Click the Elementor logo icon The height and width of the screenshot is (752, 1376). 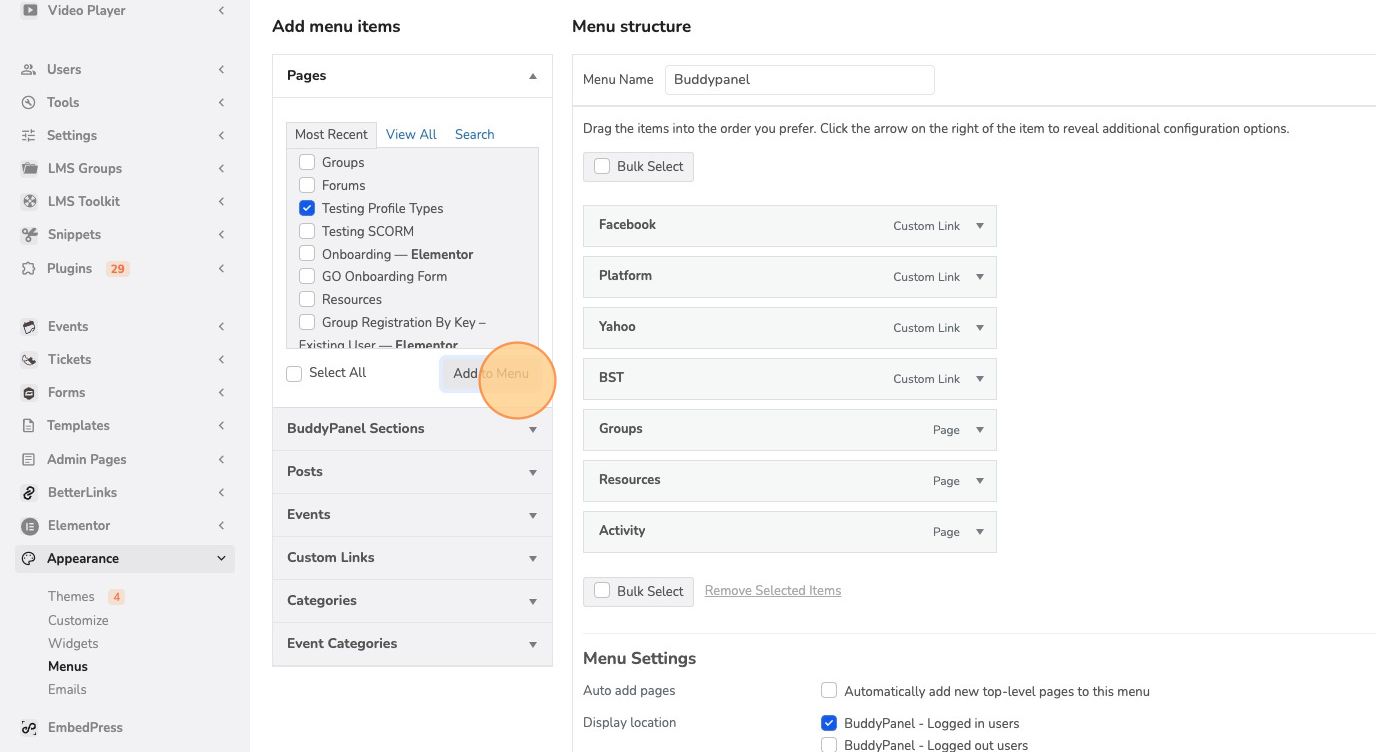click(29, 526)
